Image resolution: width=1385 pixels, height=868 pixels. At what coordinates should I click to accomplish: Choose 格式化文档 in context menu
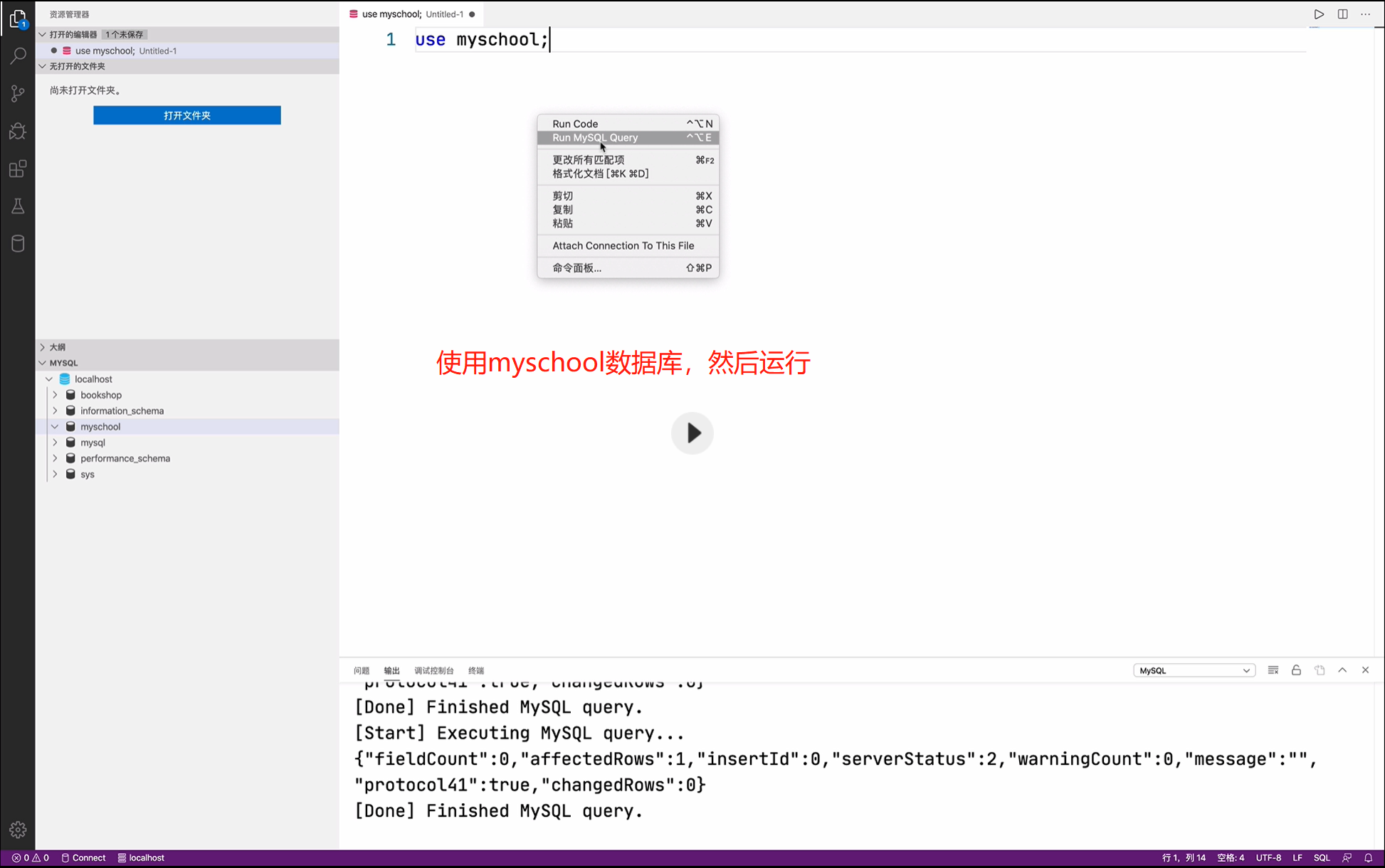click(x=628, y=174)
